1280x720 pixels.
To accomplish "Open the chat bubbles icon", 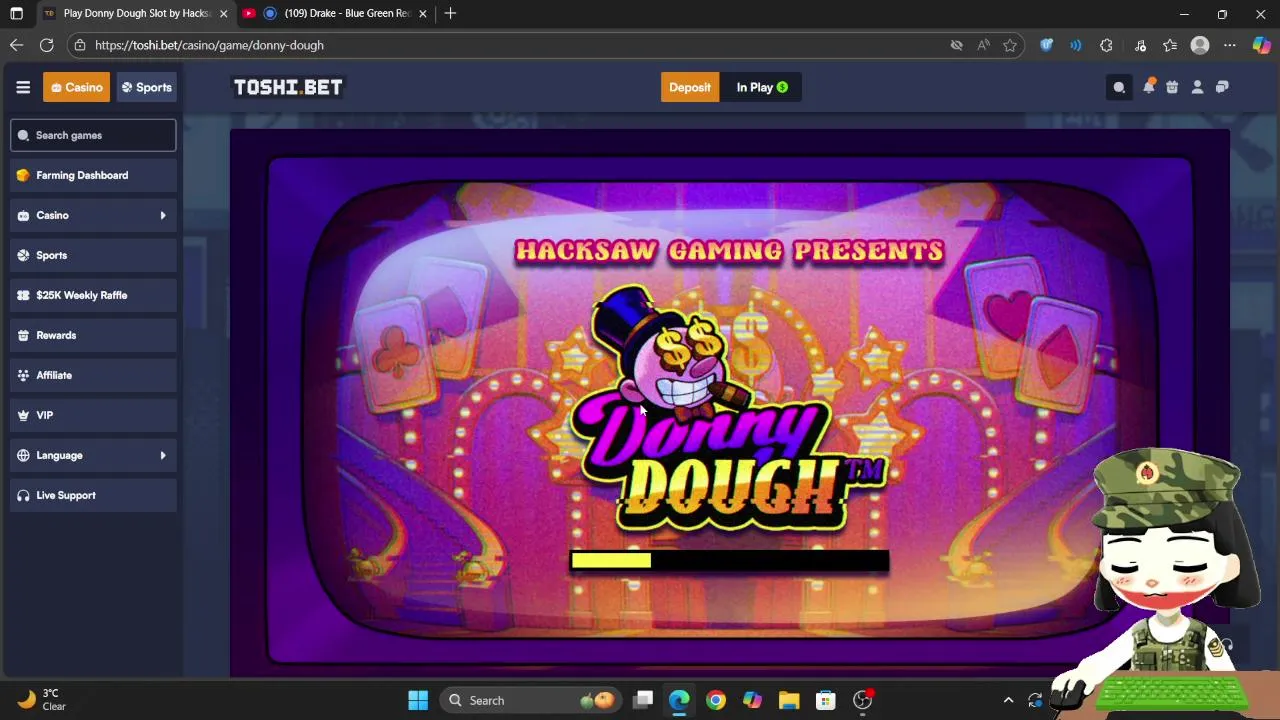I will pyautogui.click(x=1222, y=87).
